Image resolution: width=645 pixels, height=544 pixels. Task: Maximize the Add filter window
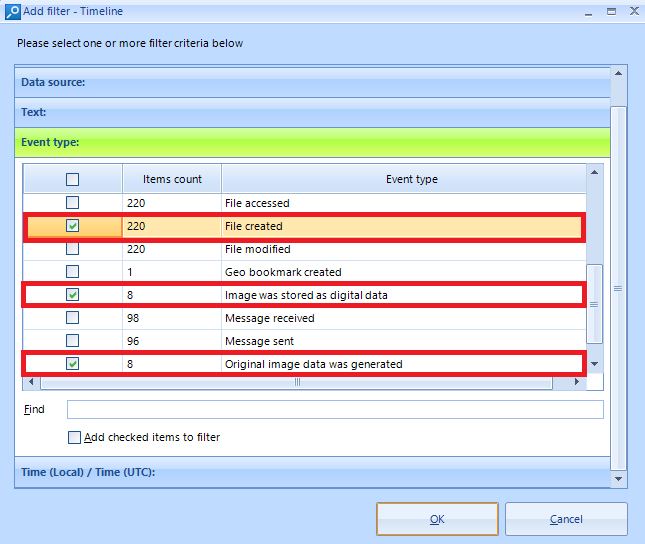(612, 12)
